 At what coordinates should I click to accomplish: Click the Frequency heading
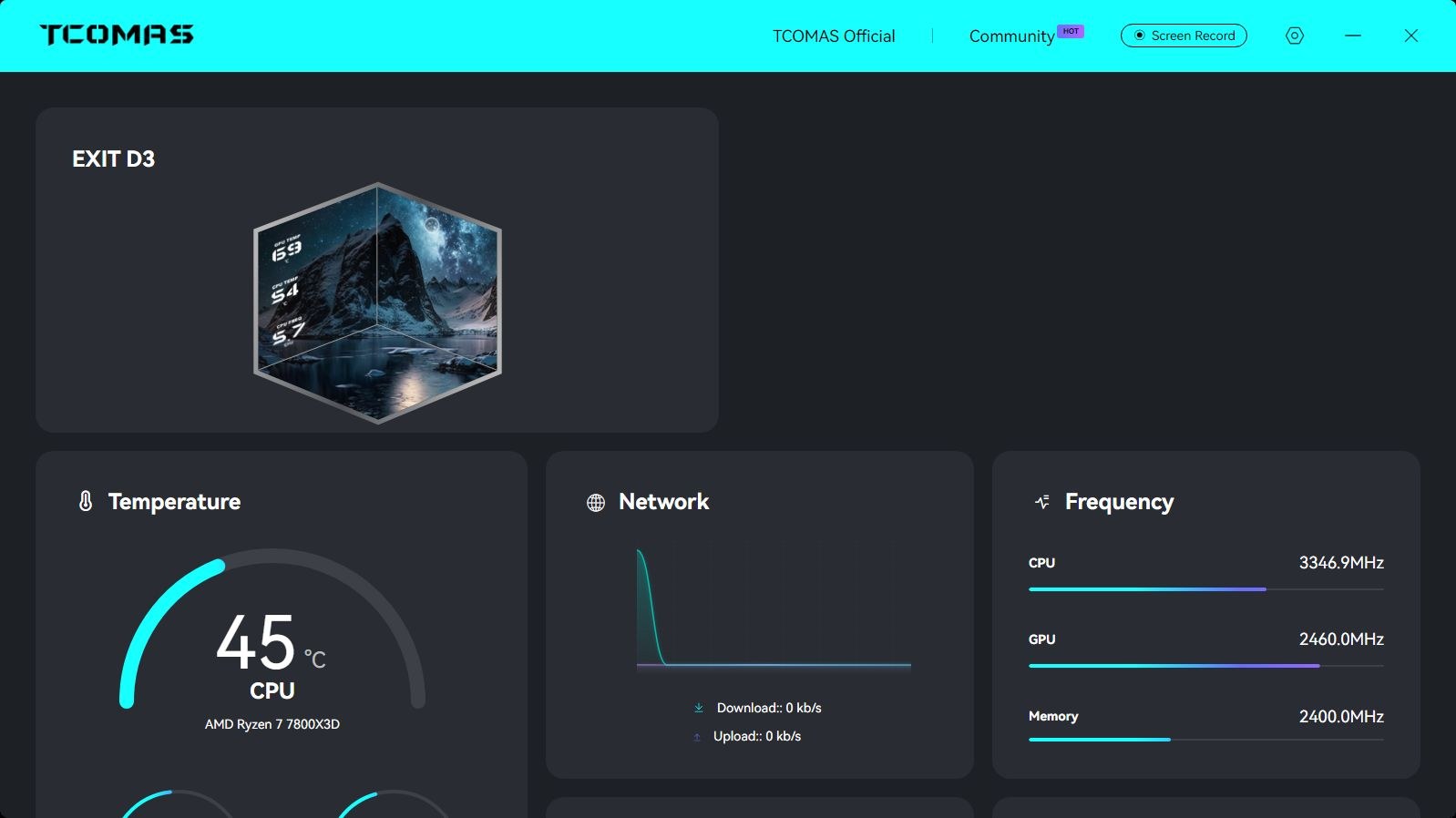tap(1119, 502)
